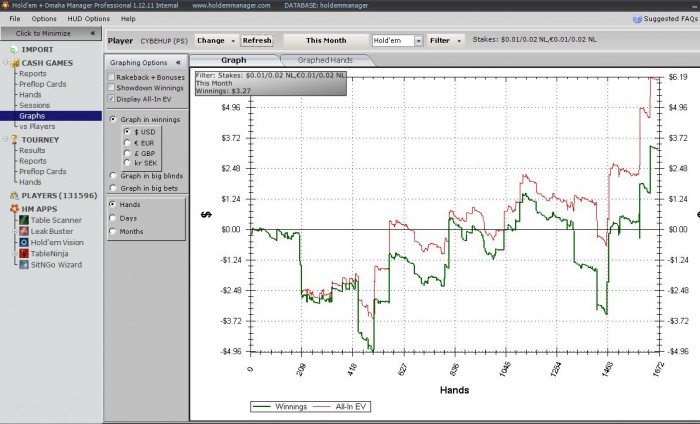Click the Import icon in sidebar

click(14, 50)
